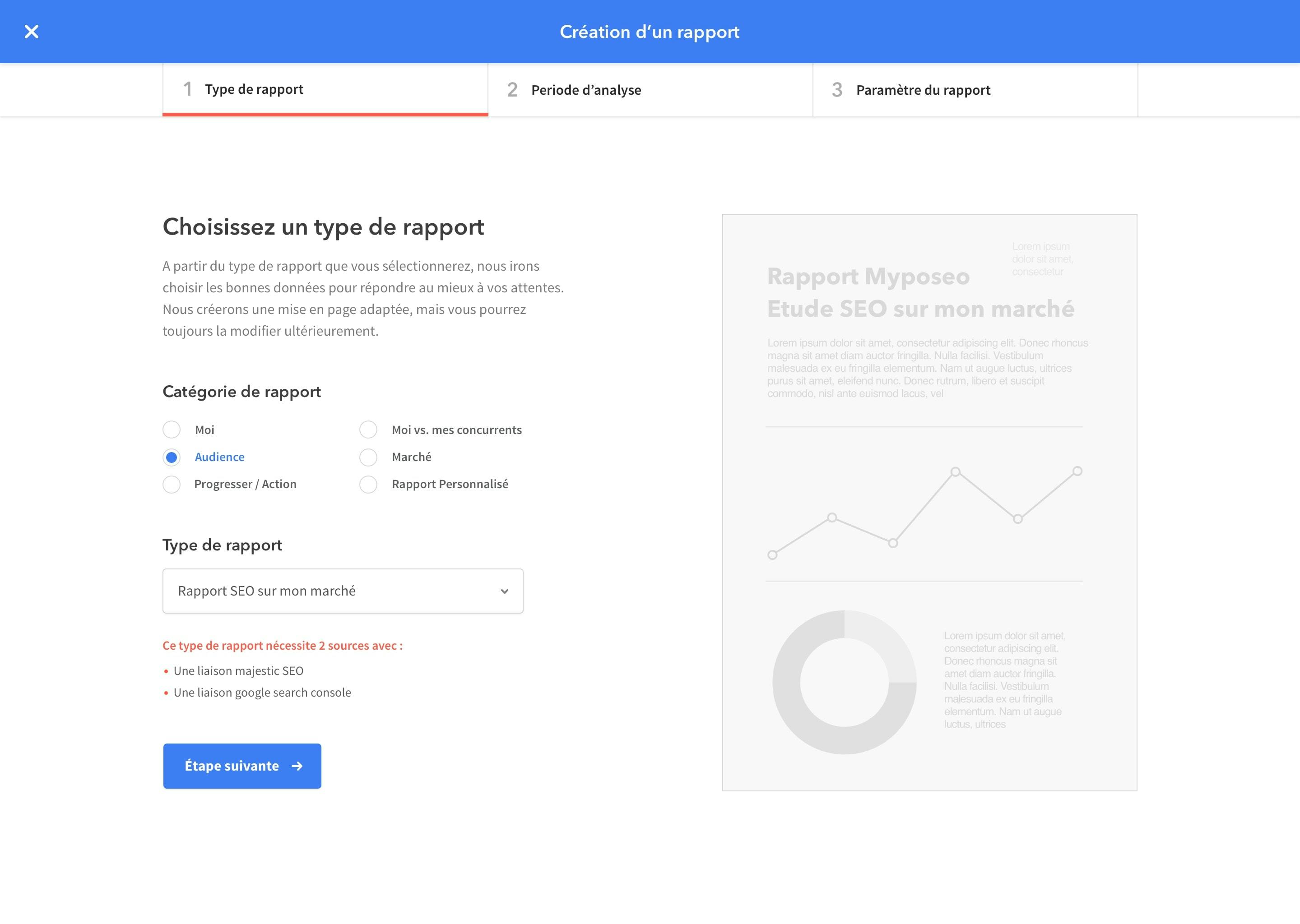Image resolution: width=1300 pixels, height=924 pixels.
Task: Click the 'Rapport Myposeo' preview title
Action: coord(868,277)
